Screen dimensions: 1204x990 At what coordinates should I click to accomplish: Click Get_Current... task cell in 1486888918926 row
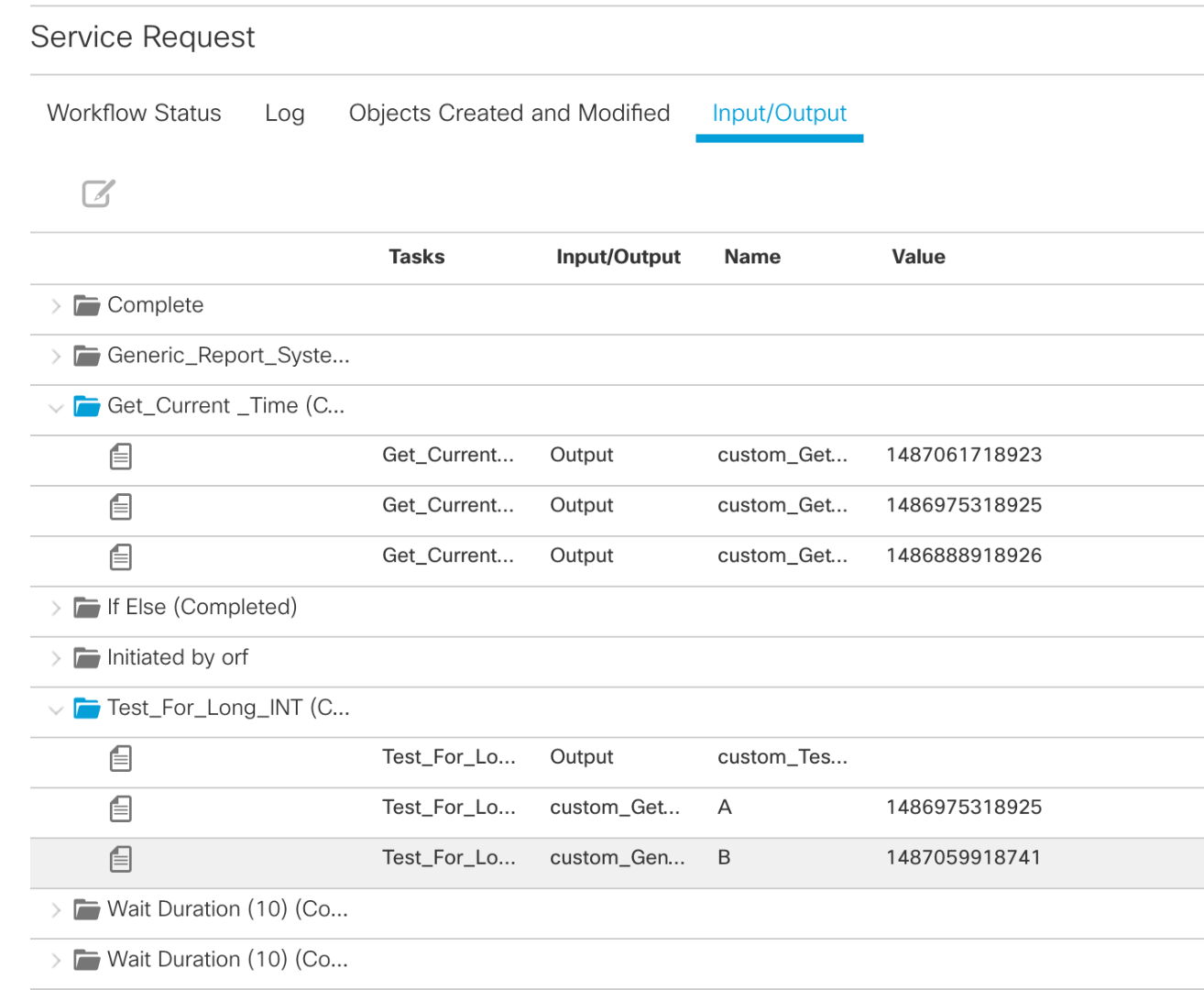[448, 555]
